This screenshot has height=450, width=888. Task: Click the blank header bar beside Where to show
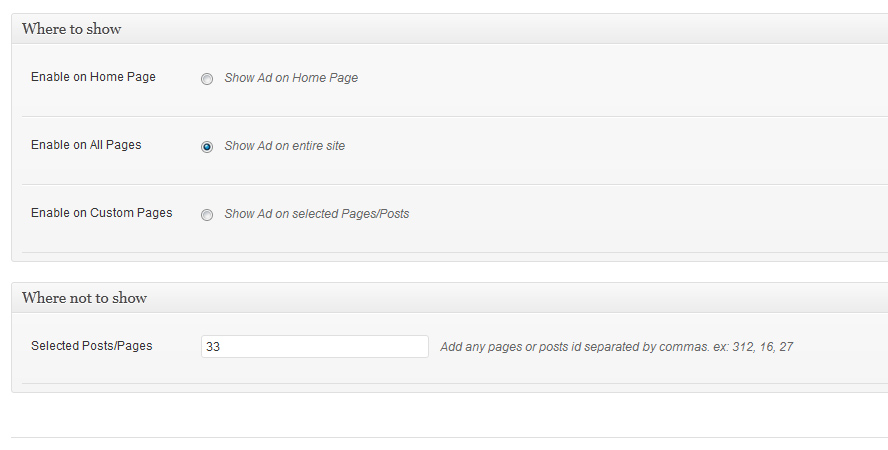click(504, 29)
